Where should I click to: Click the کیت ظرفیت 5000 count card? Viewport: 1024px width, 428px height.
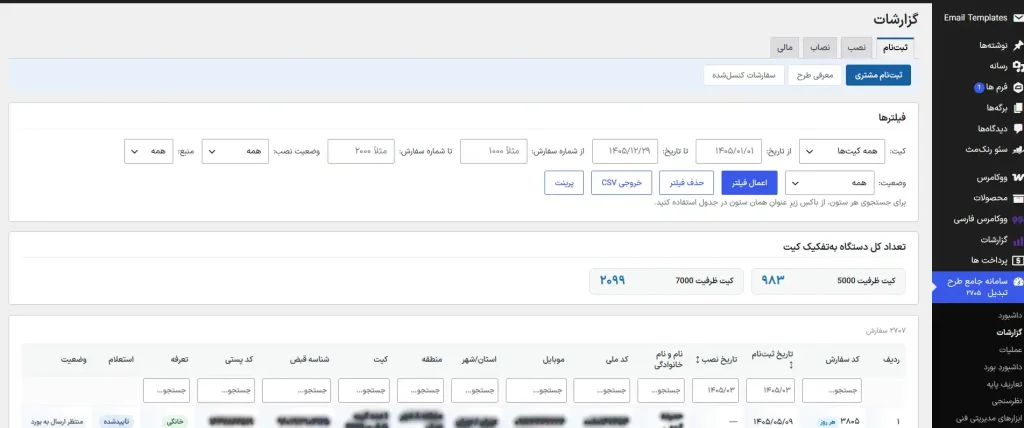coord(828,281)
